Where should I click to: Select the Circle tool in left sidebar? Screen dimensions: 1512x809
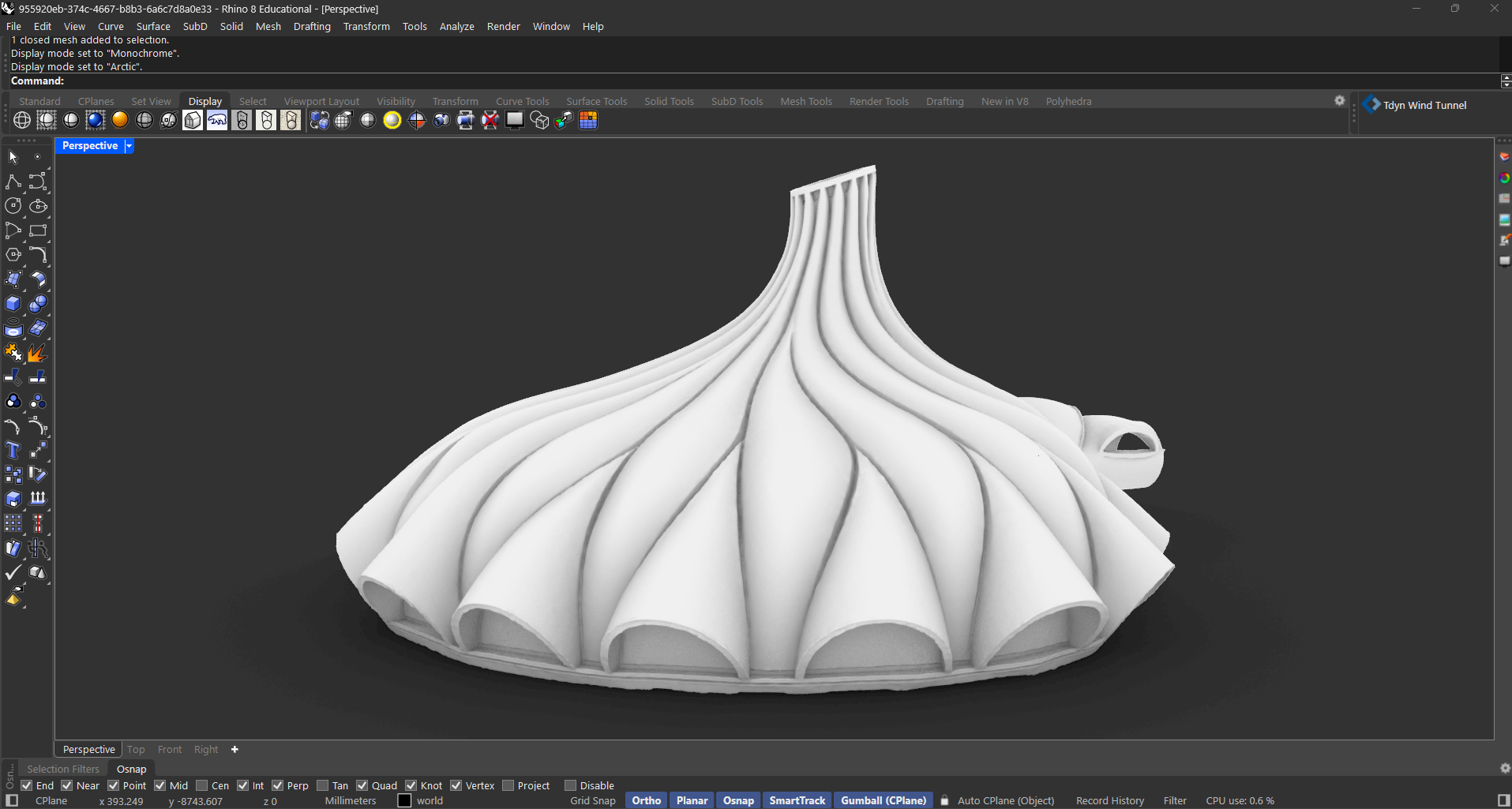coord(13,206)
